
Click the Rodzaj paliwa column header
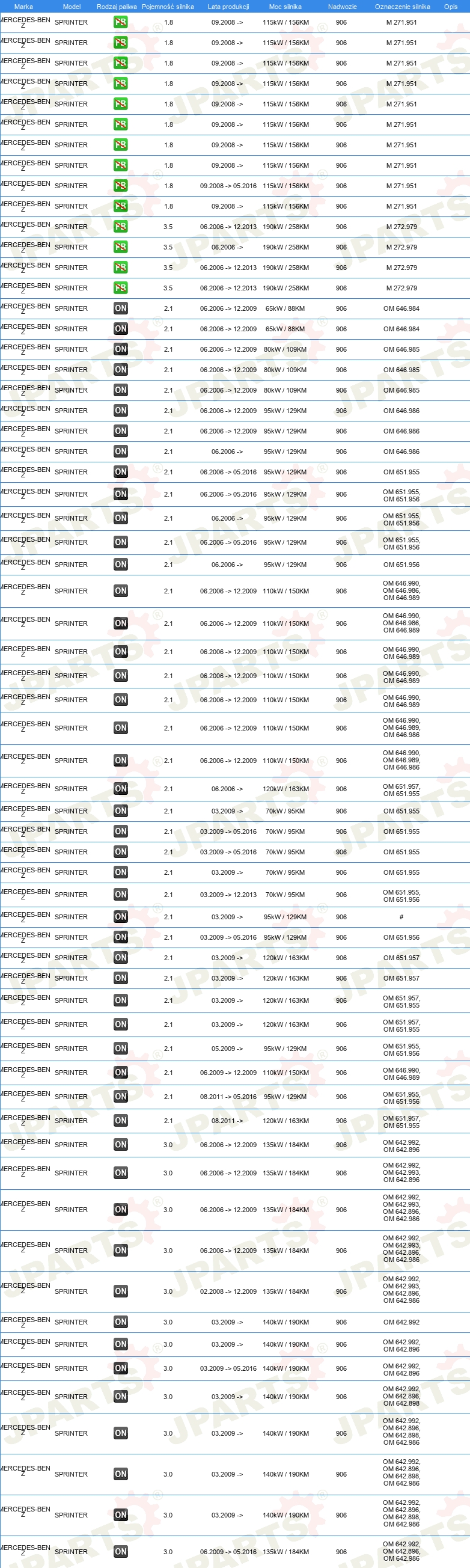point(117,7)
